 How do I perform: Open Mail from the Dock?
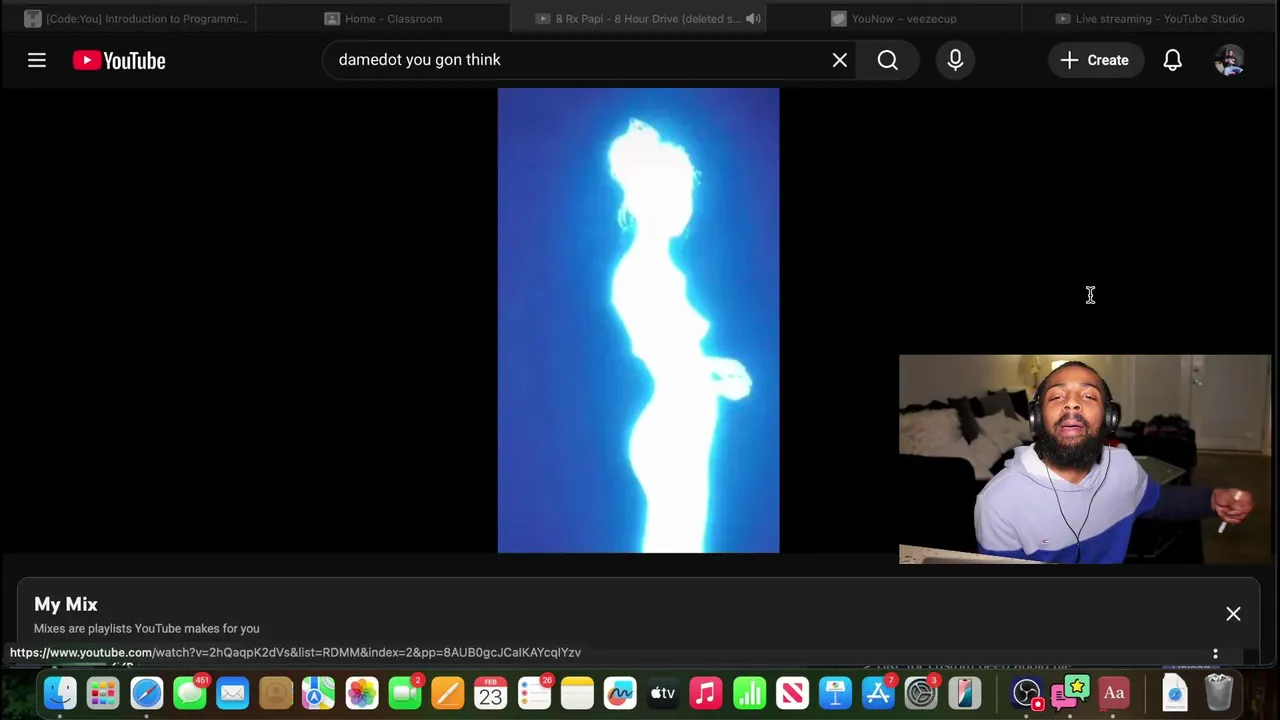[232, 693]
